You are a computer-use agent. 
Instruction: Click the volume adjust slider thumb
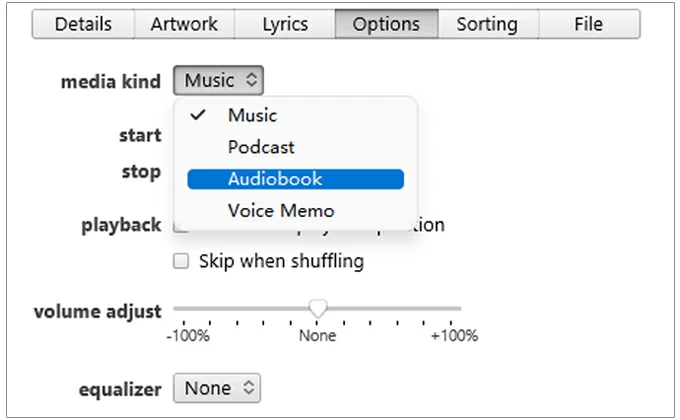(x=317, y=309)
